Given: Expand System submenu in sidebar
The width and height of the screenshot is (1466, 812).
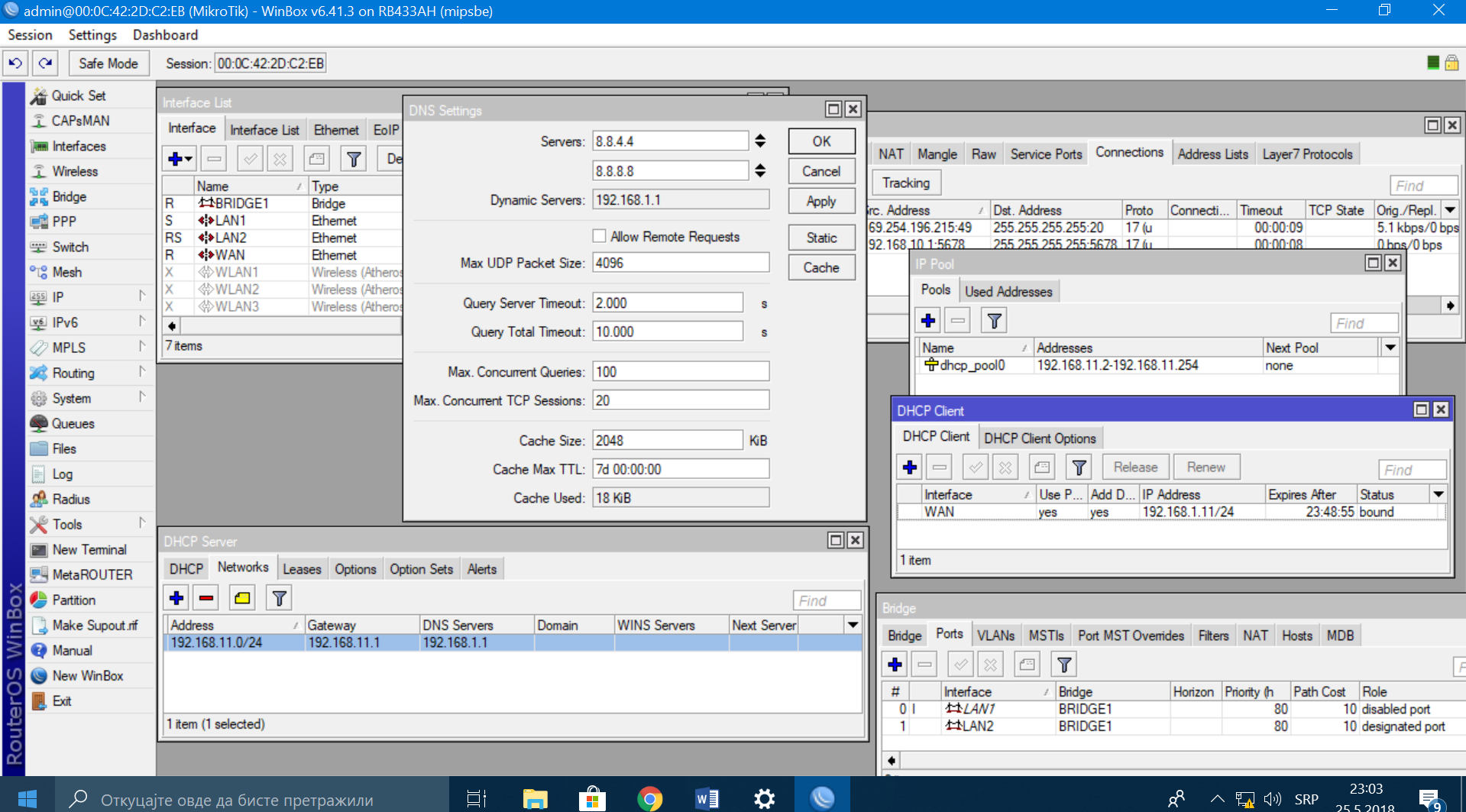Looking at the screenshot, I should pos(142,397).
